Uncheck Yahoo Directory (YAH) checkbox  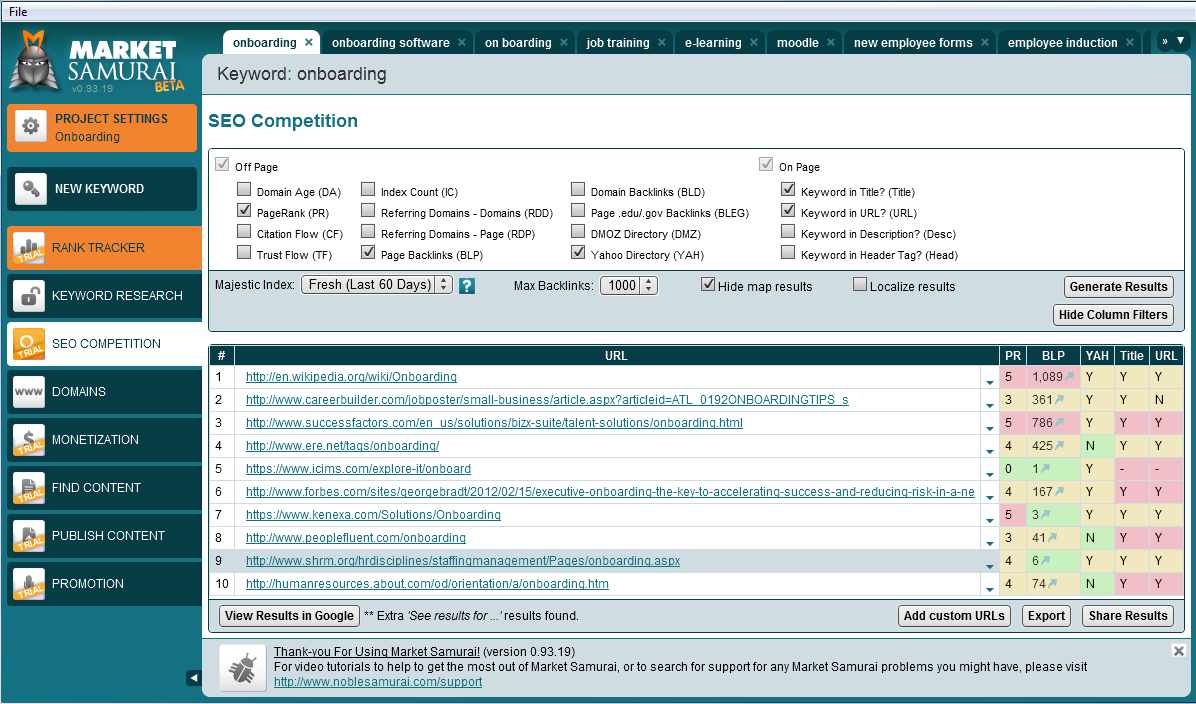[x=578, y=252]
